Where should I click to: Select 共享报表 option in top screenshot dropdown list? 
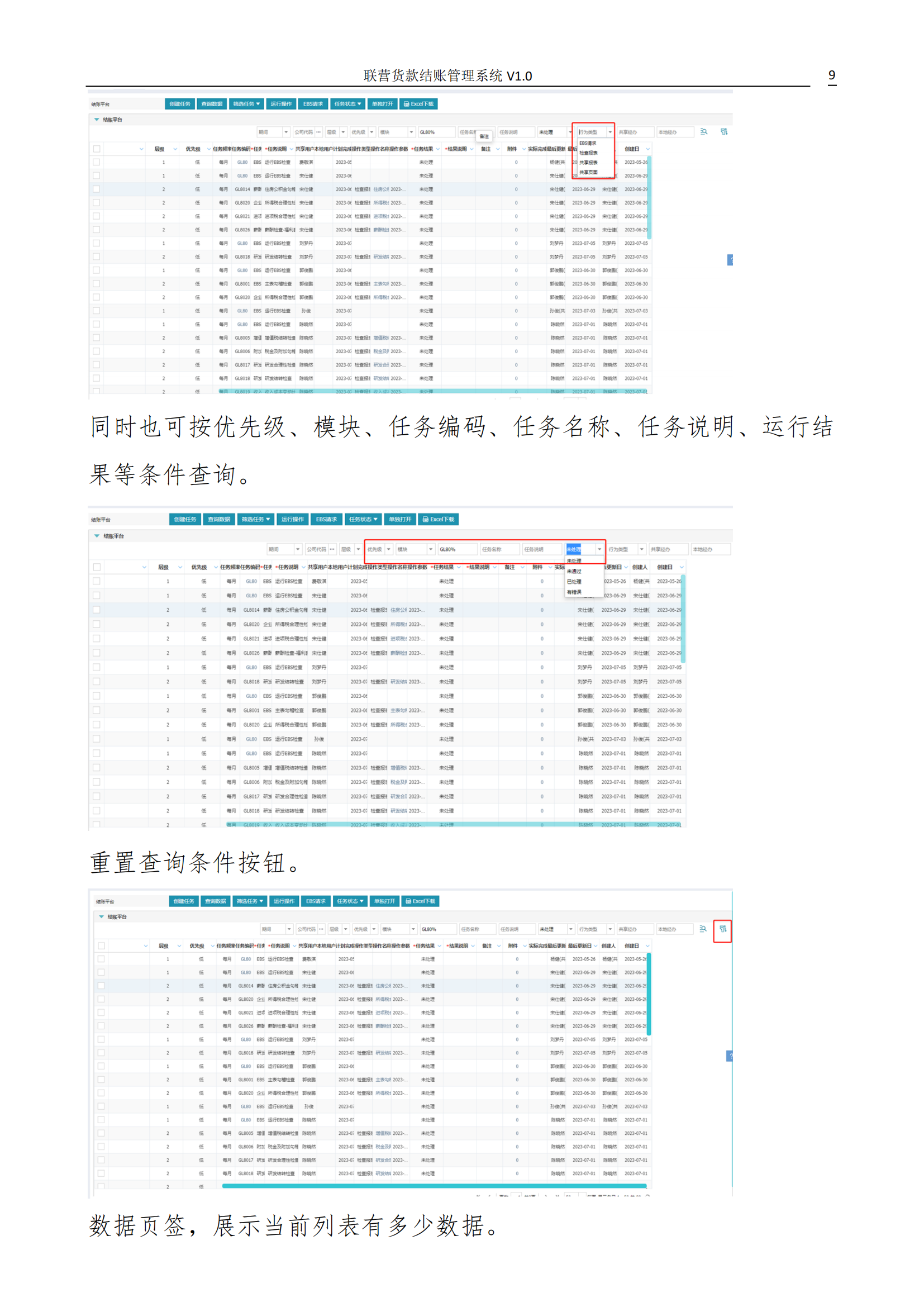pyautogui.click(x=588, y=162)
